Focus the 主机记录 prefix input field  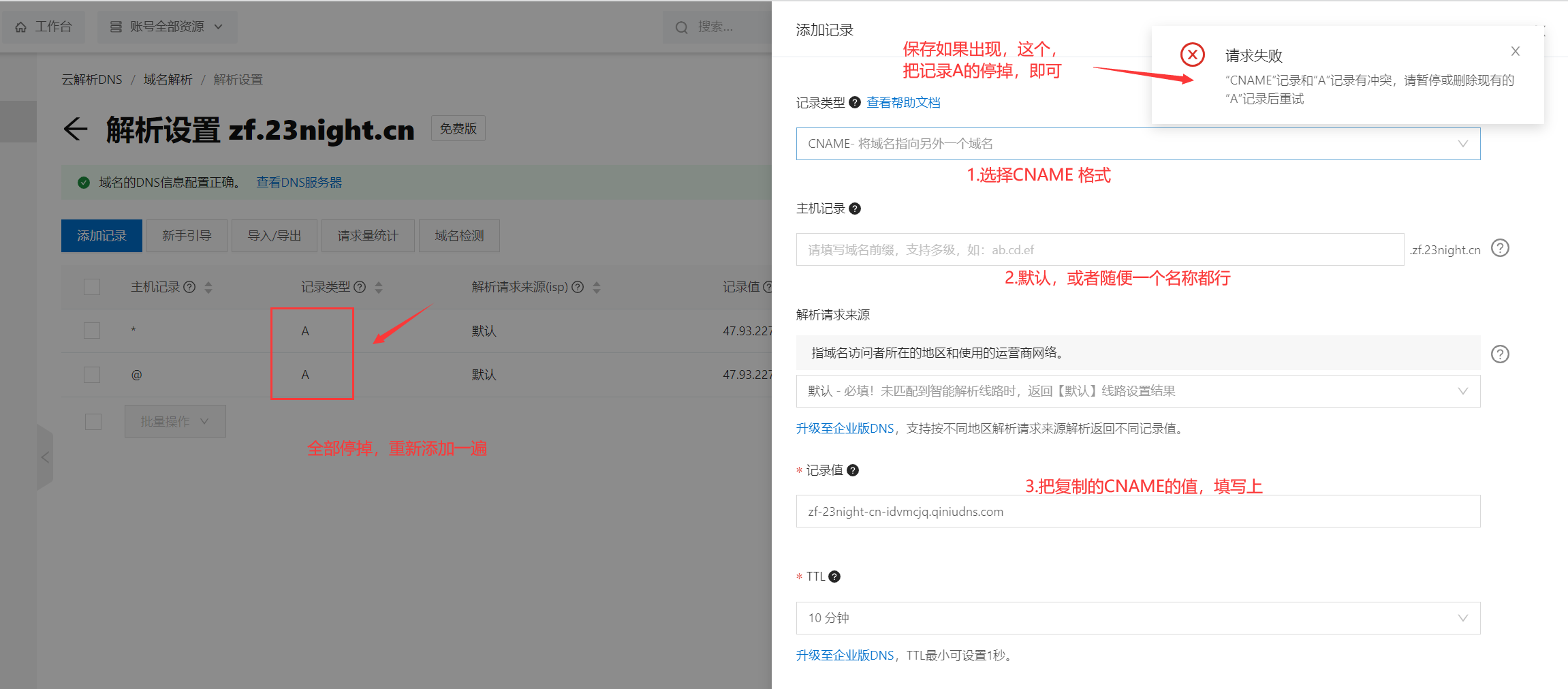[1100, 249]
